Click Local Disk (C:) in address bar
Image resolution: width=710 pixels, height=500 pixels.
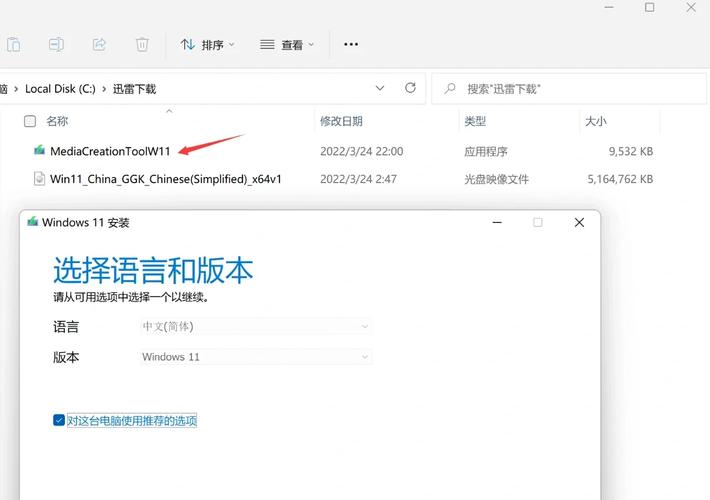[x=60, y=89]
